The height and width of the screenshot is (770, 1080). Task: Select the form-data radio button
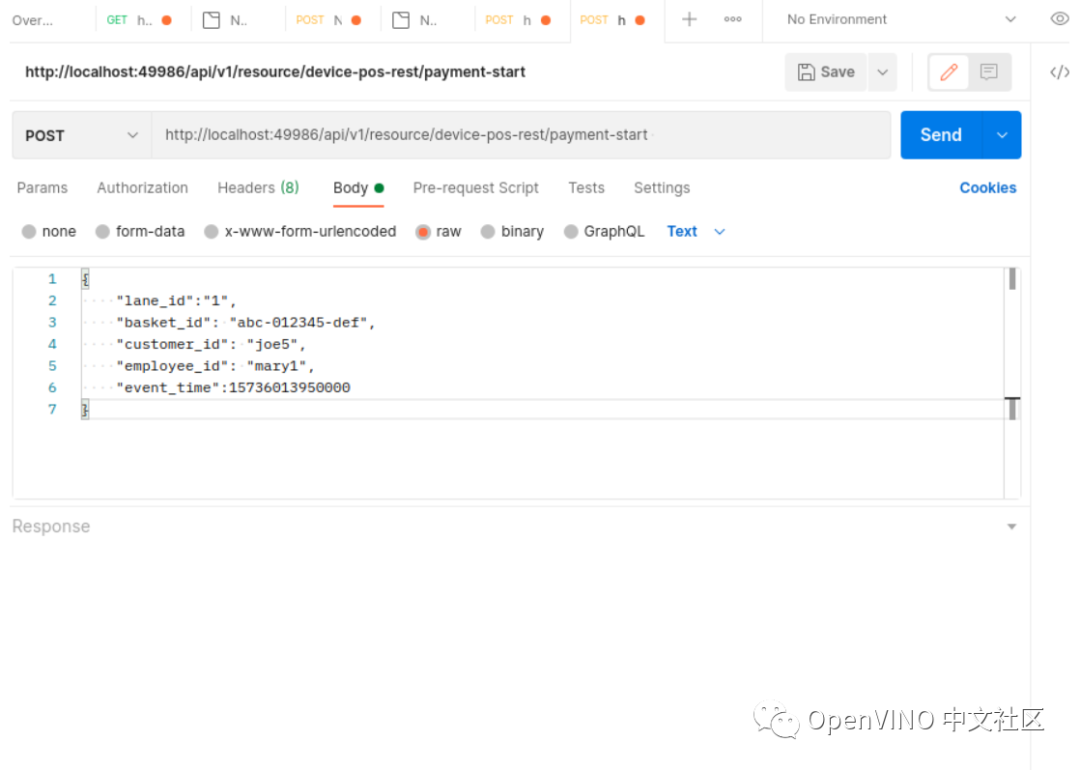(x=103, y=231)
